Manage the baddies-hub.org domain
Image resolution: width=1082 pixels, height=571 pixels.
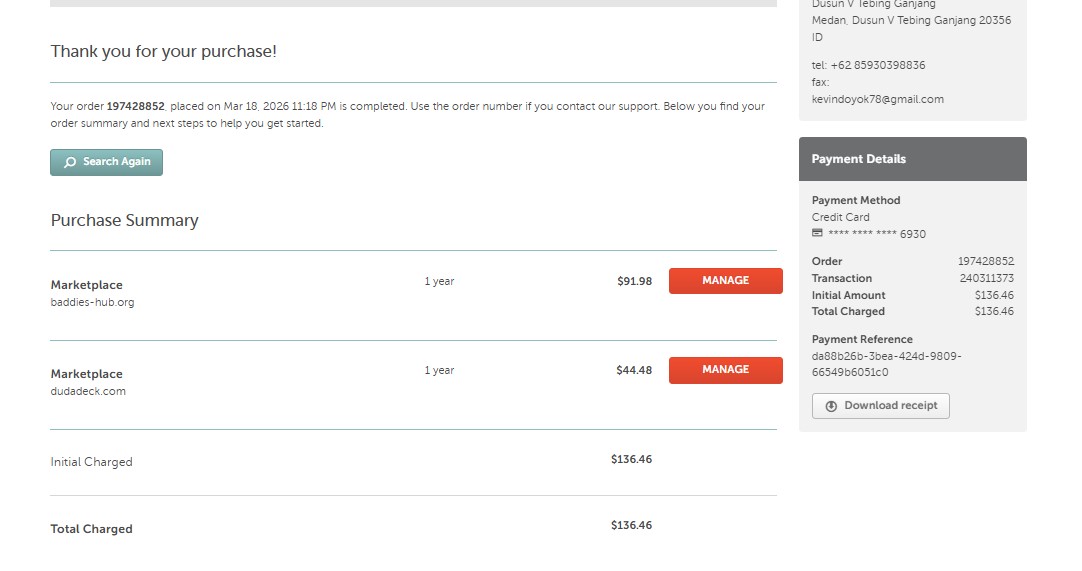(x=725, y=281)
